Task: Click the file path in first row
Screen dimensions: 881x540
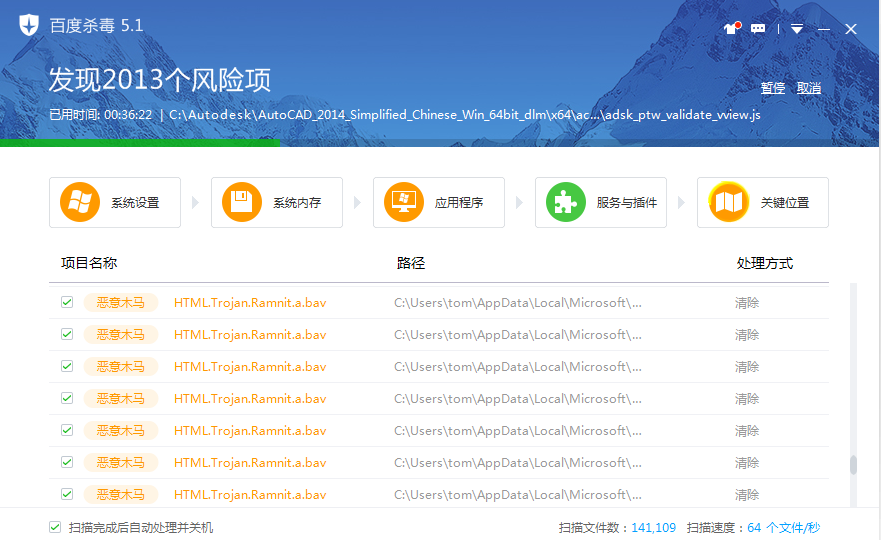Action: point(517,302)
